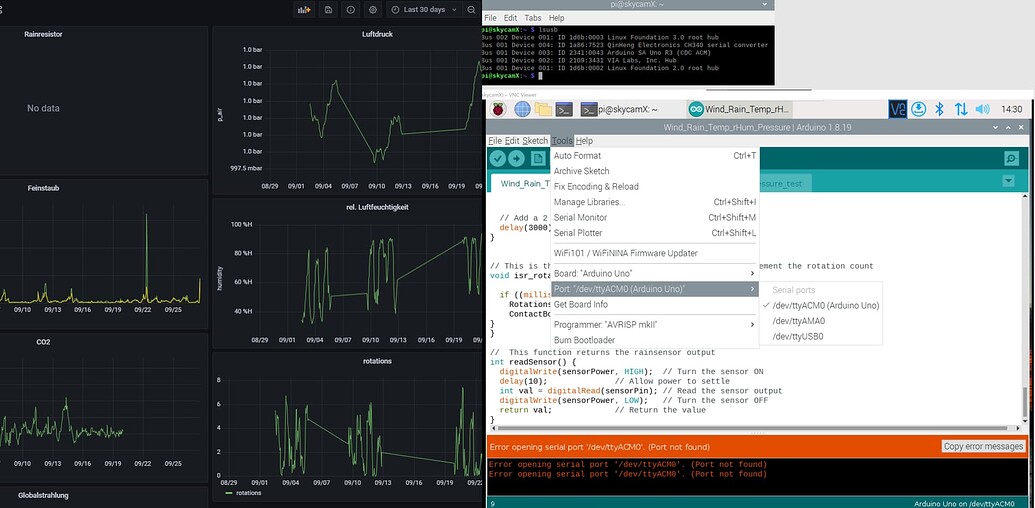Image resolution: width=1035 pixels, height=508 pixels.
Task: Open the Grafana dashboard info icon
Action: [x=351, y=10]
